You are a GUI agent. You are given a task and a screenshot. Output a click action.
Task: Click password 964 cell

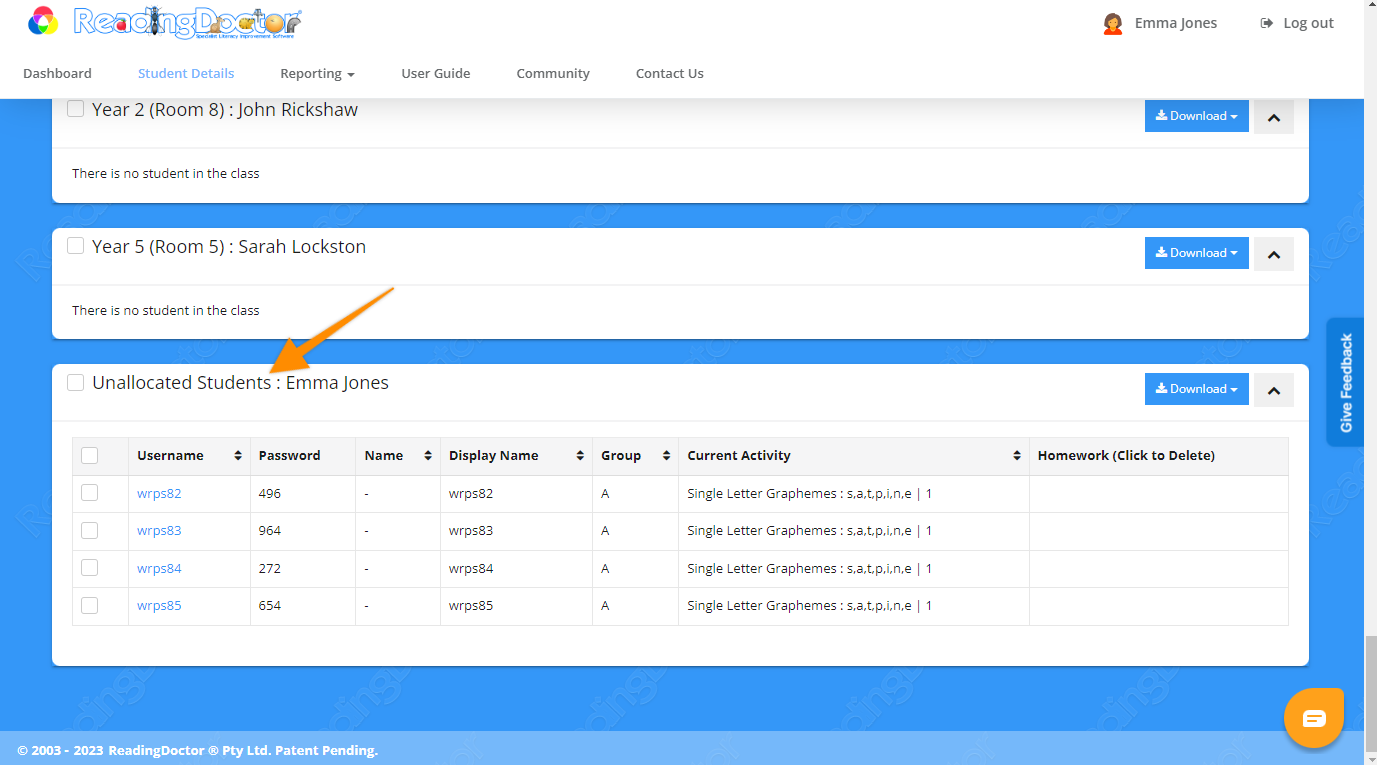click(303, 530)
